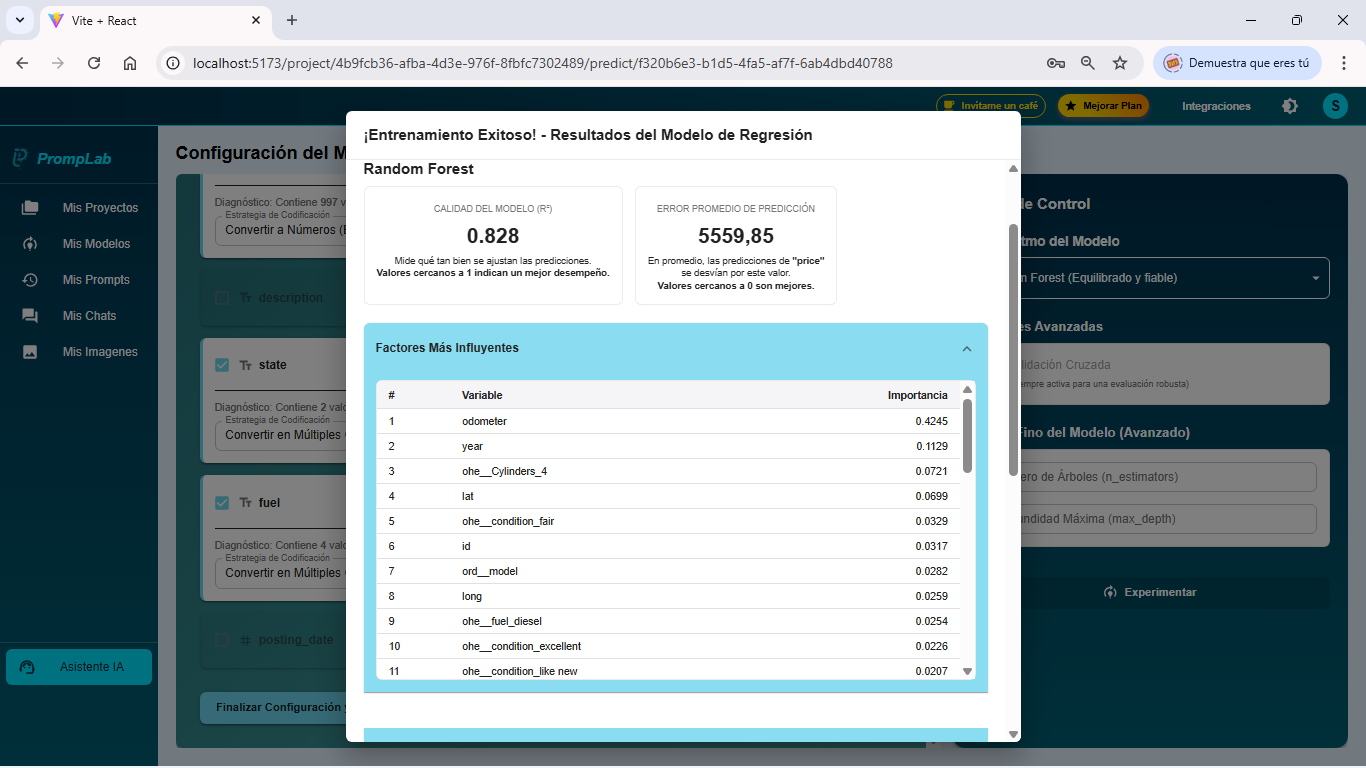Click the Demuestra que eres tú button
Image resolution: width=1366 pixels, height=768 pixels.
(1237, 63)
